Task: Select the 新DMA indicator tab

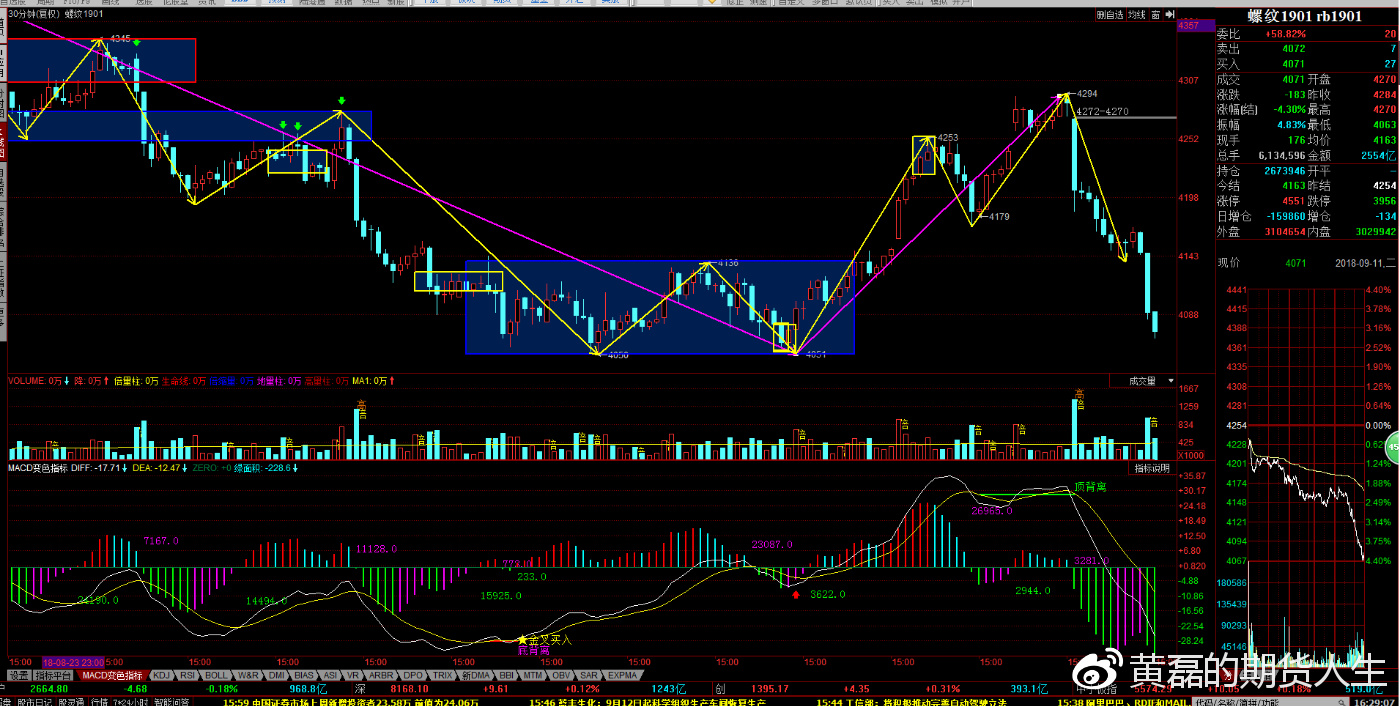Action: pyautogui.click(x=476, y=675)
